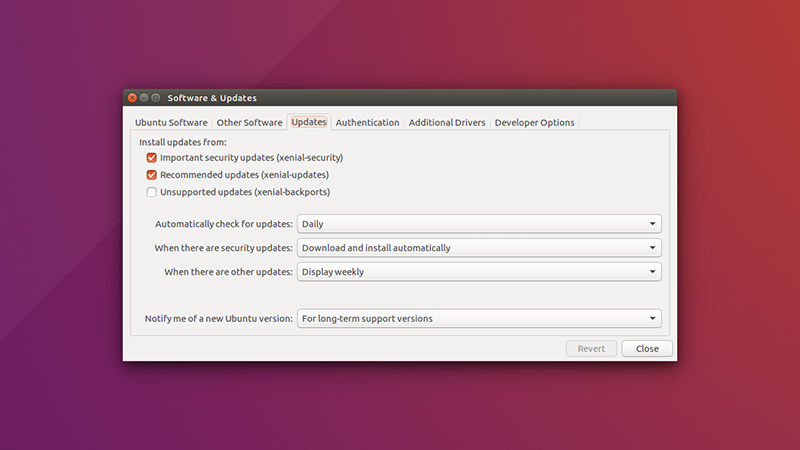
Task: Open the 'Display weekly' other updates dropdown
Action: (479, 272)
